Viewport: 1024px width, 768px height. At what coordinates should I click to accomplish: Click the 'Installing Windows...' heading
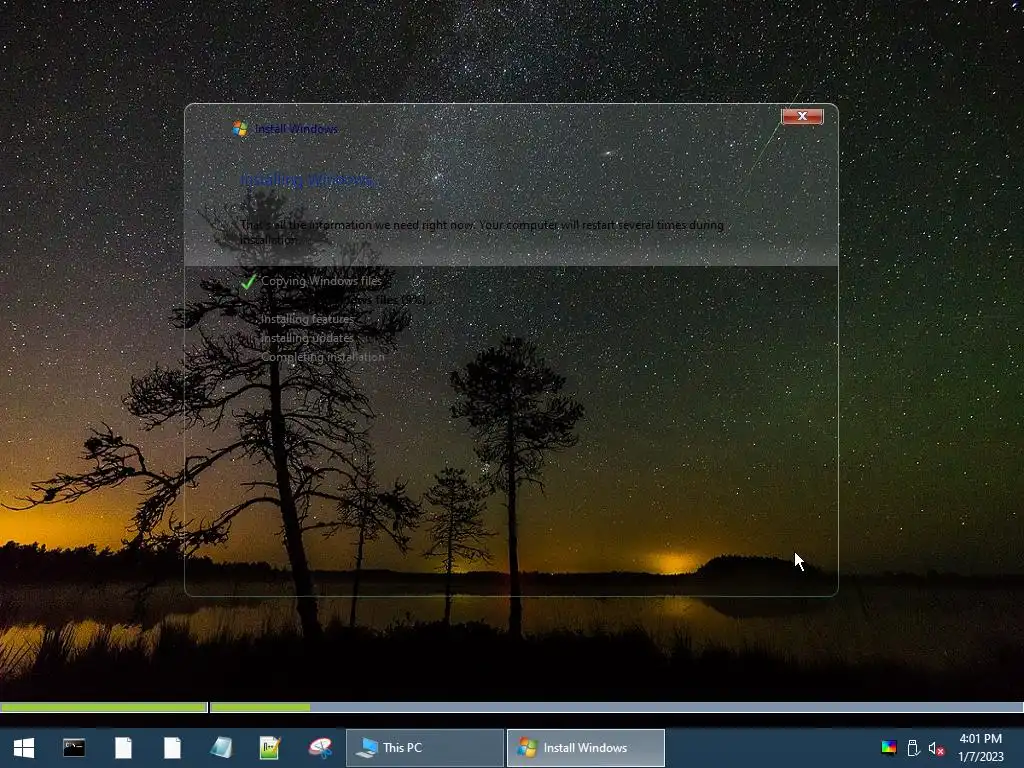[x=309, y=179]
